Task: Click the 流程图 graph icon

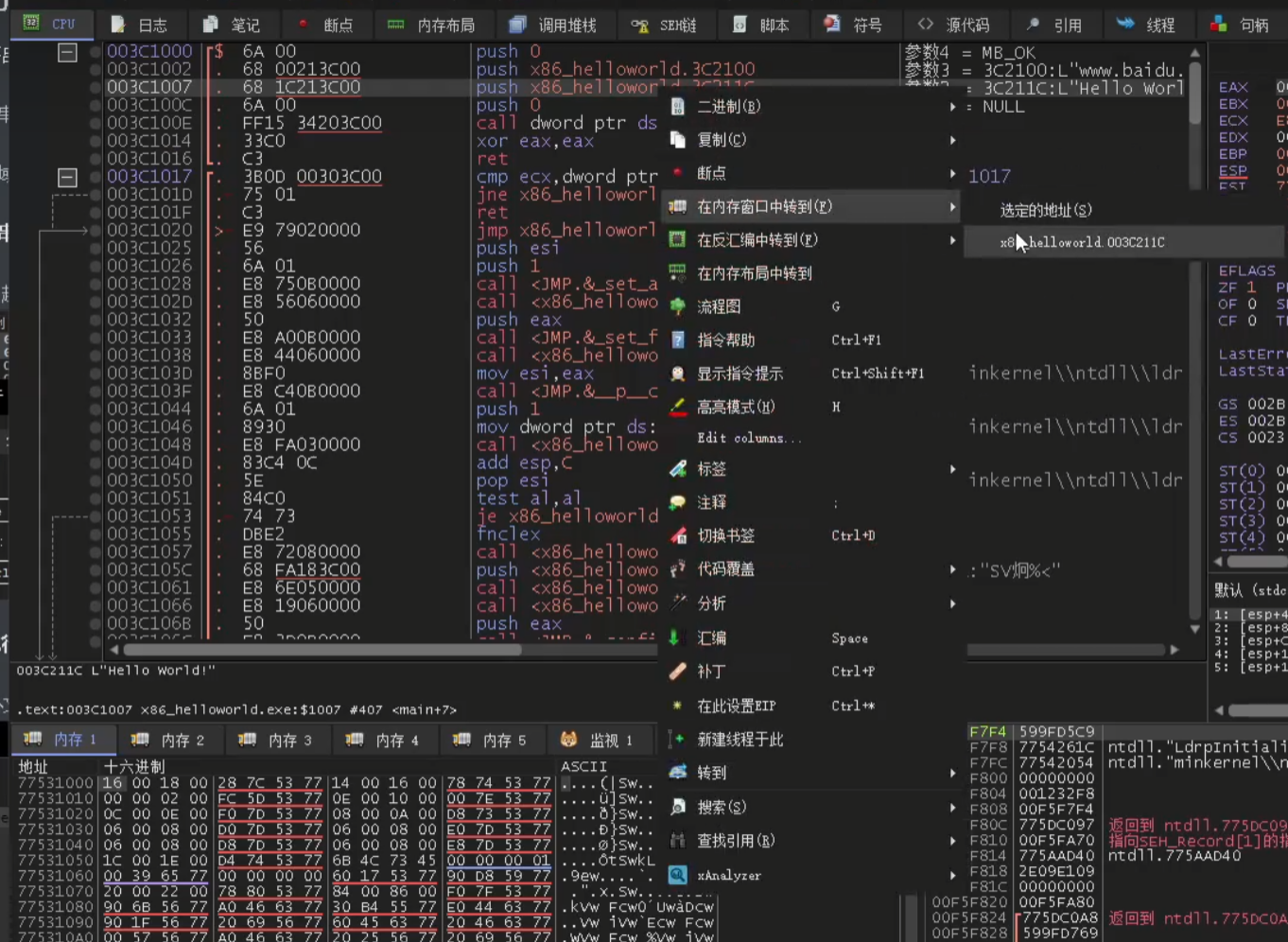Action: click(x=677, y=306)
